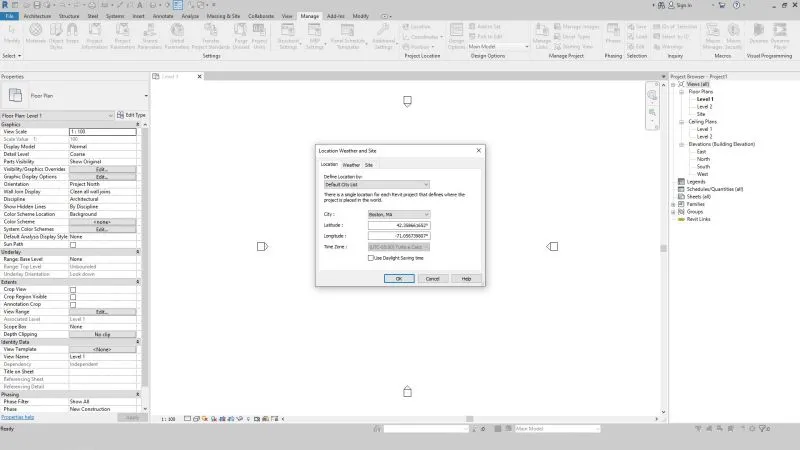This screenshot has height=450, width=800.
Task: Click the View Scale 1:100 field
Action: [103, 132]
